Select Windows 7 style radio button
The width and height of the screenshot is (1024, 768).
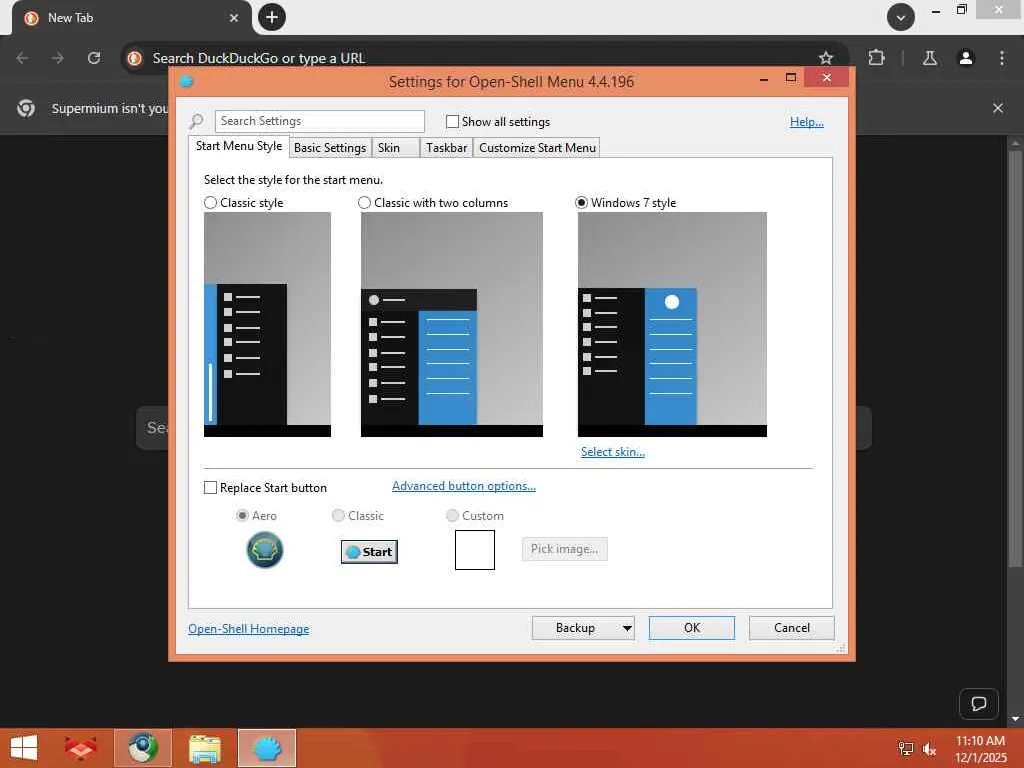[x=581, y=203]
